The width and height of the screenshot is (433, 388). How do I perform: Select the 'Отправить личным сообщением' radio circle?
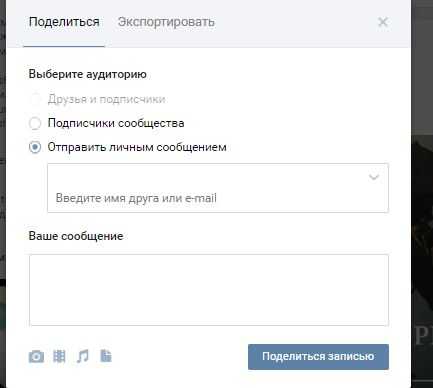[x=35, y=147]
